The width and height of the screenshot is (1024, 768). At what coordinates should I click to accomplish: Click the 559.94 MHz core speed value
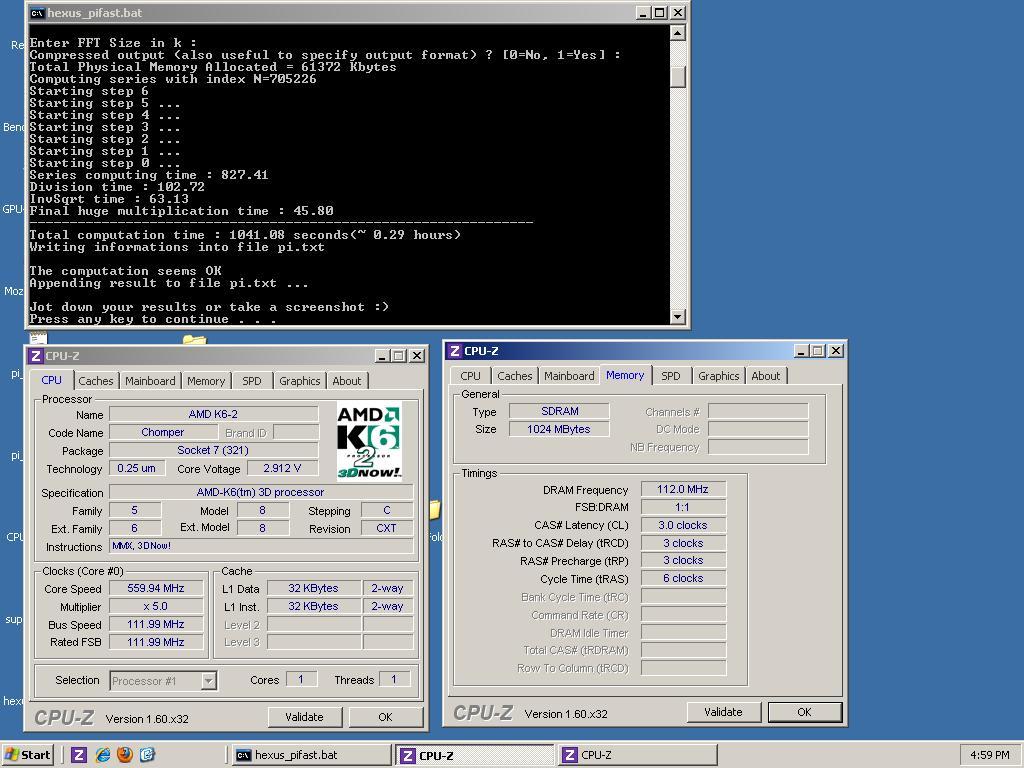click(x=155, y=588)
